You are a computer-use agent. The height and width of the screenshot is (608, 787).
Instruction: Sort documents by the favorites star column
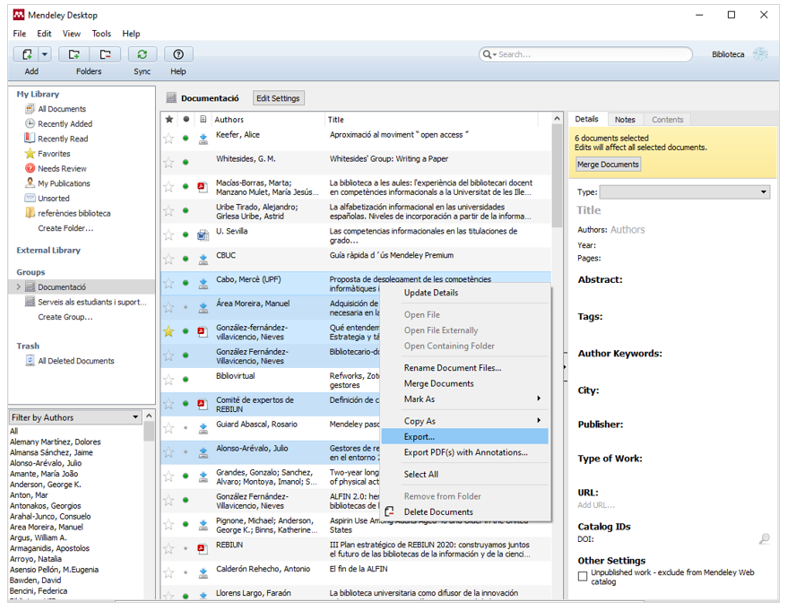click(x=169, y=119)
